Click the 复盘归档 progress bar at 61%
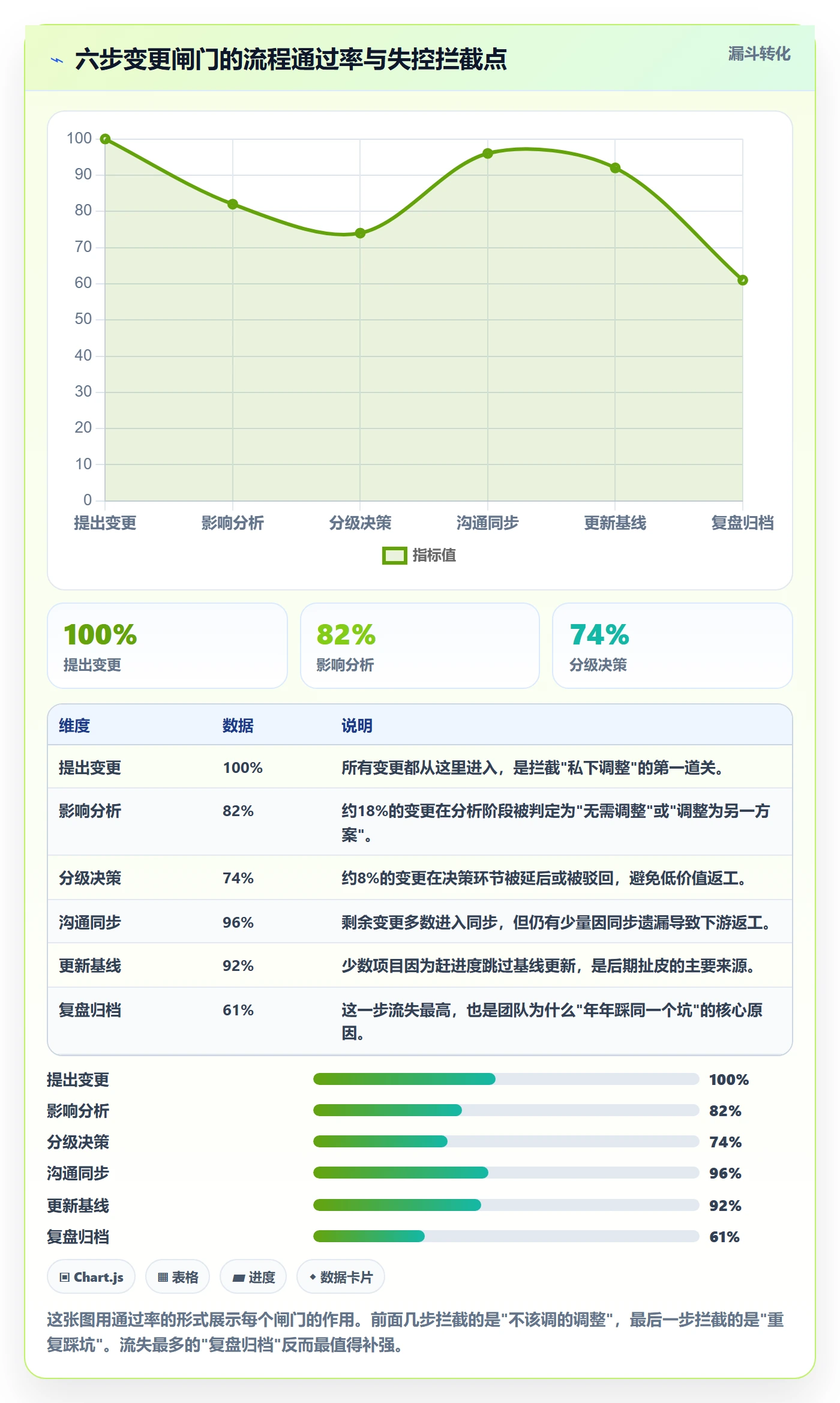840x1403 pixels. (506, 1236)
